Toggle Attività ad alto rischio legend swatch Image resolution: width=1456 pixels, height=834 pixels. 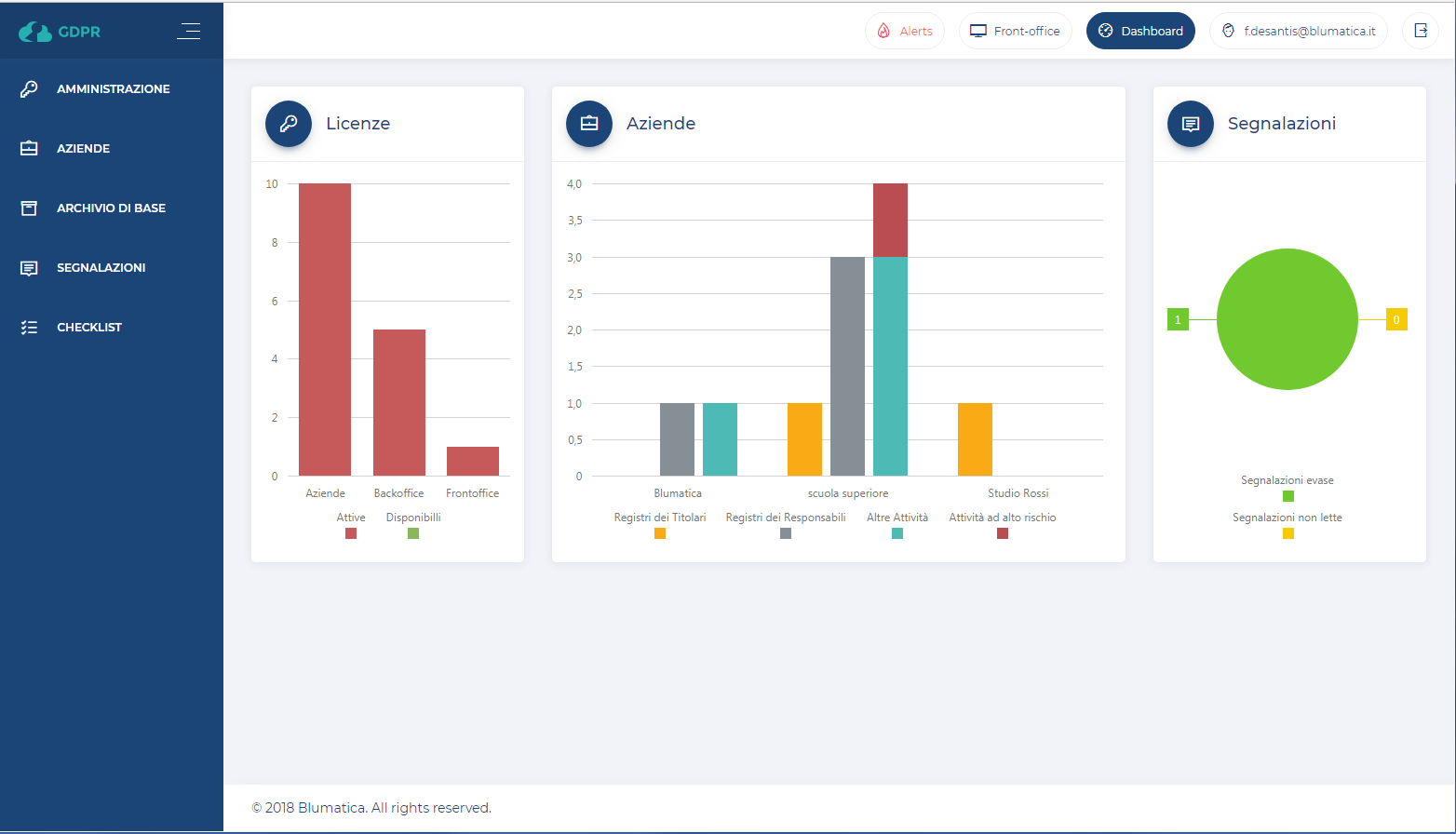[x=1003, y=533]
